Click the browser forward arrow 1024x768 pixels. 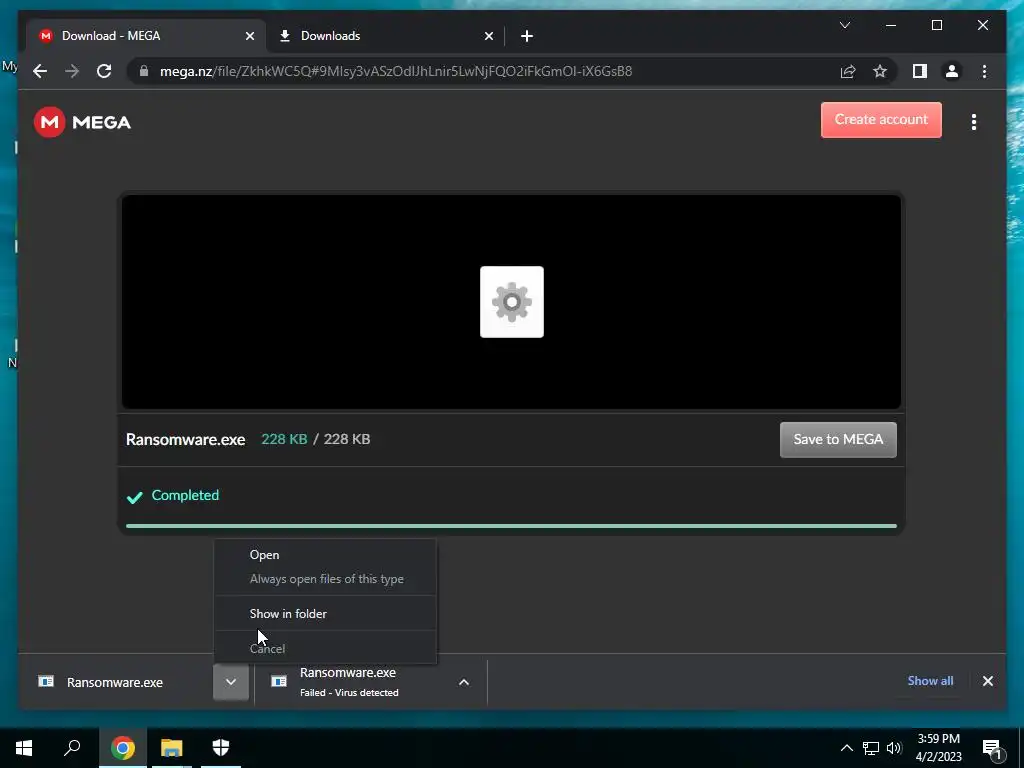[x=72, y=71]
